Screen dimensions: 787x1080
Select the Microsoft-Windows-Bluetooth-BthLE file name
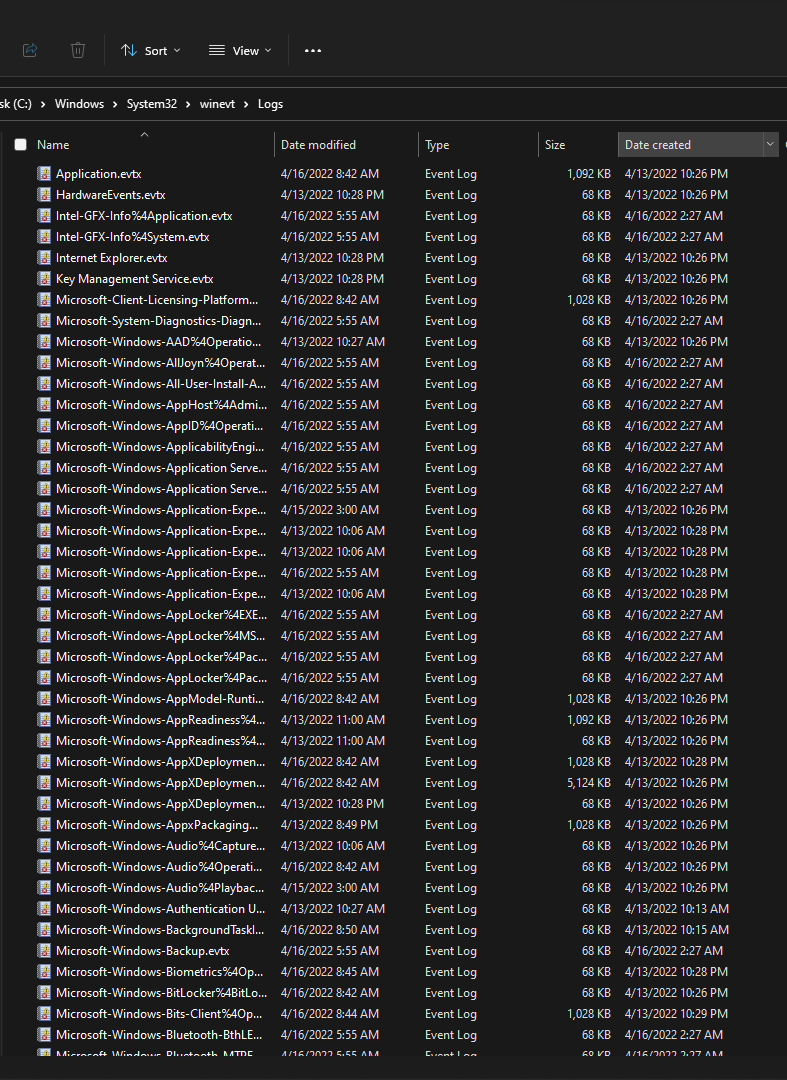(x=160, y=1035)
